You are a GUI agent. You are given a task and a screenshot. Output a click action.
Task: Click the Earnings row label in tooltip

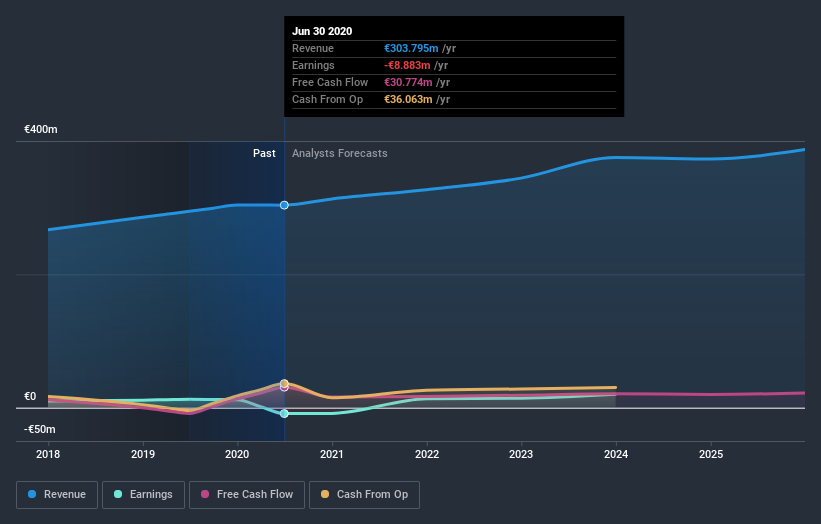click(x=313, y=65)
